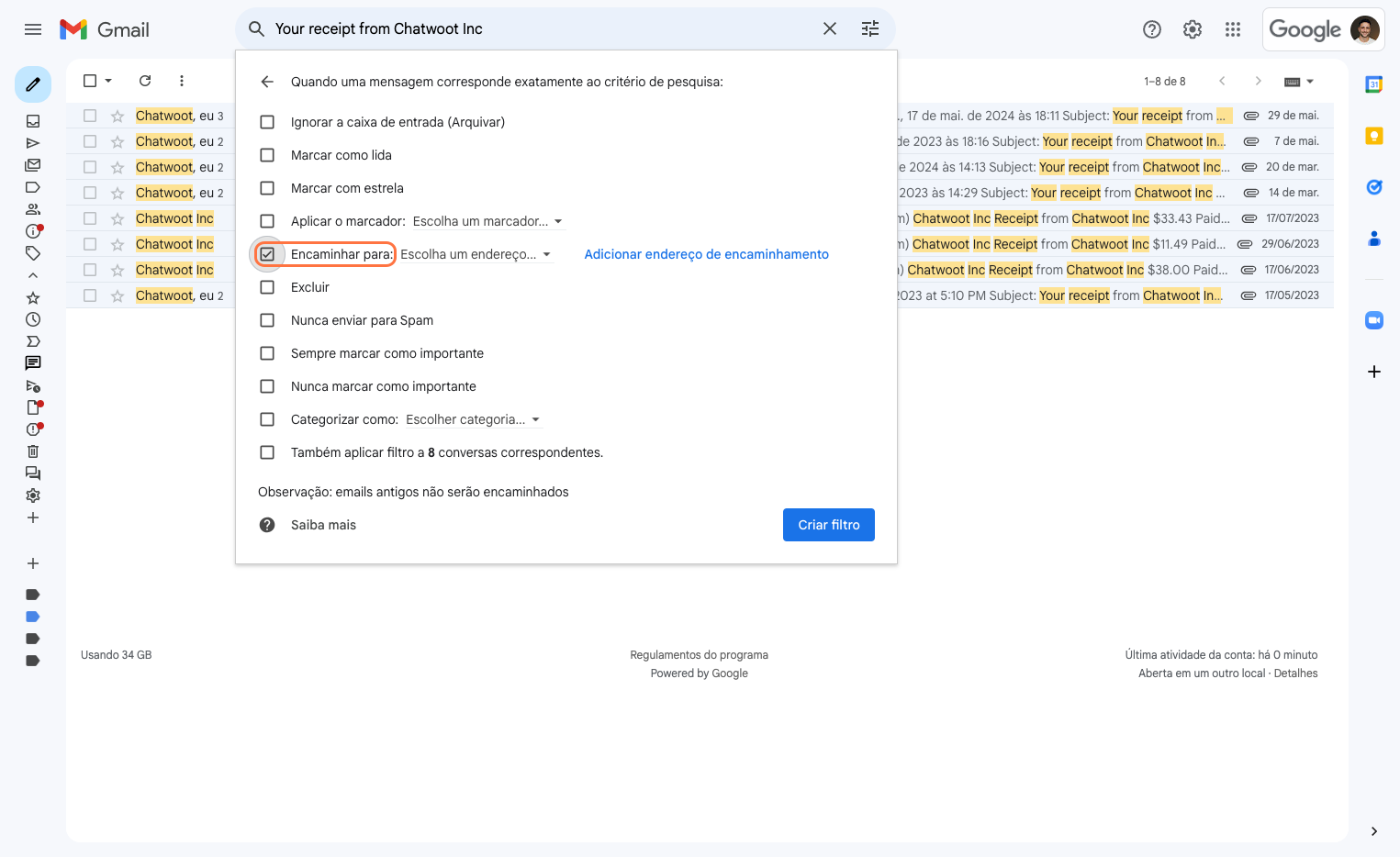This screenshot has height=857, width=1400.
Task: Open main menu hamburger icon
Action: 33,29
